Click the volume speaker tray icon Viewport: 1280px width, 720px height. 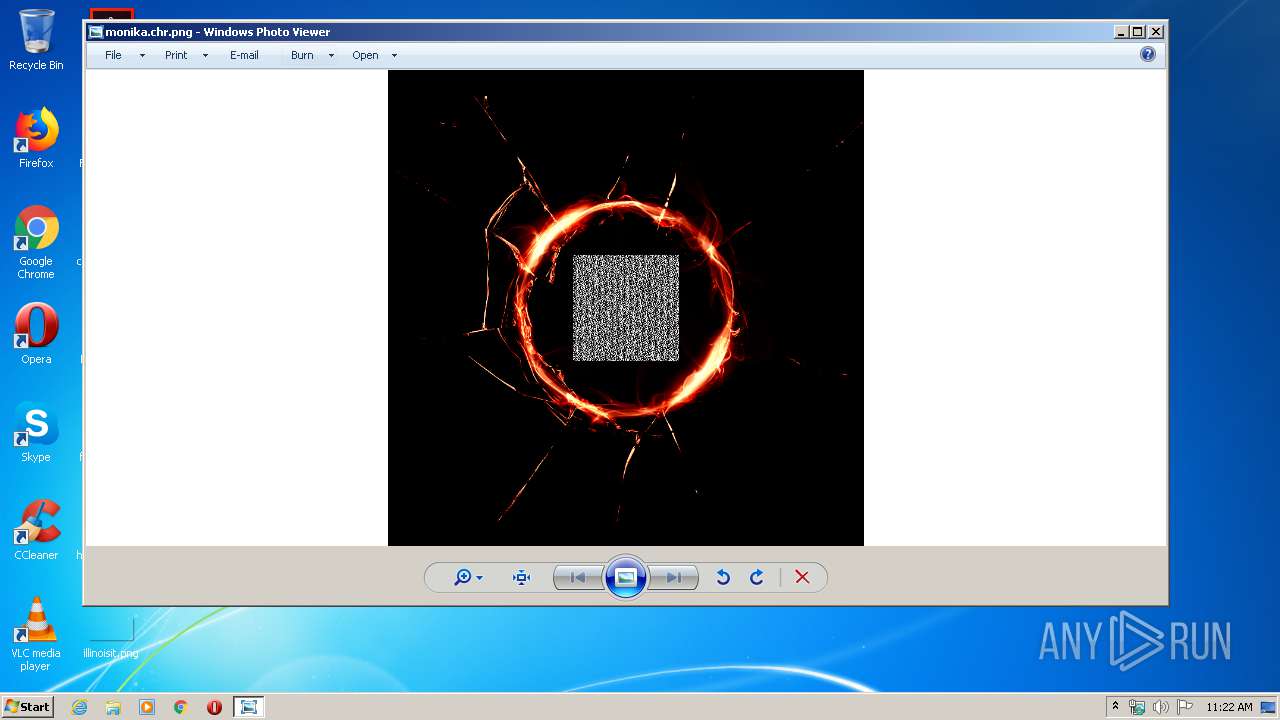click(1161, 707)
